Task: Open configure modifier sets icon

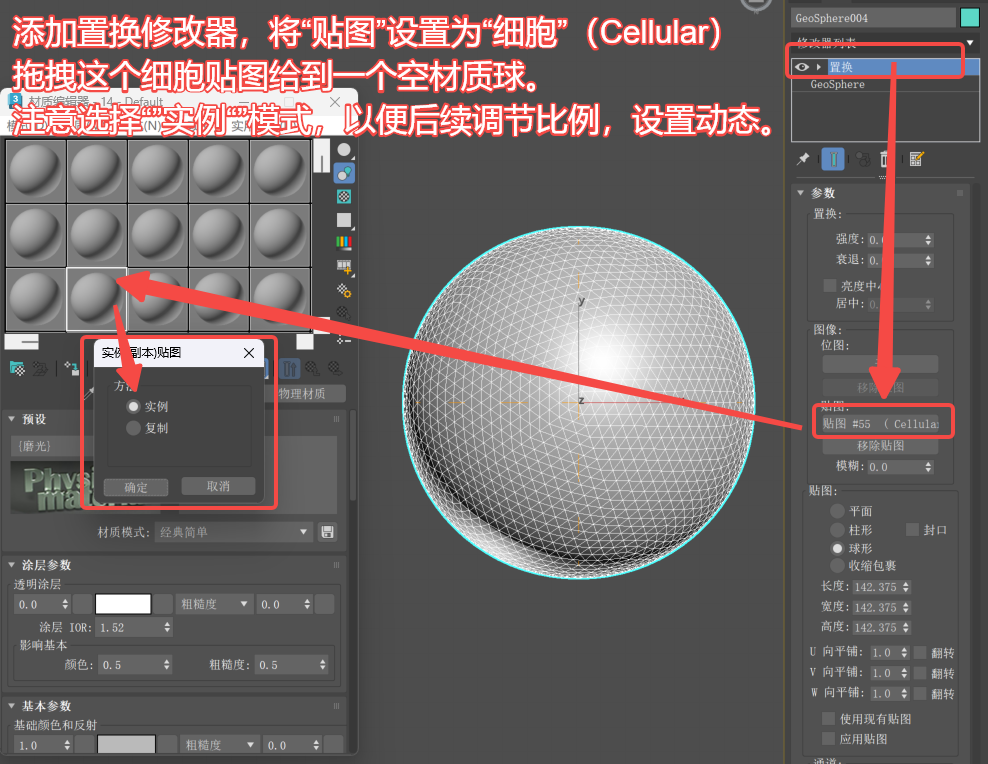Action: pos(916,159)
